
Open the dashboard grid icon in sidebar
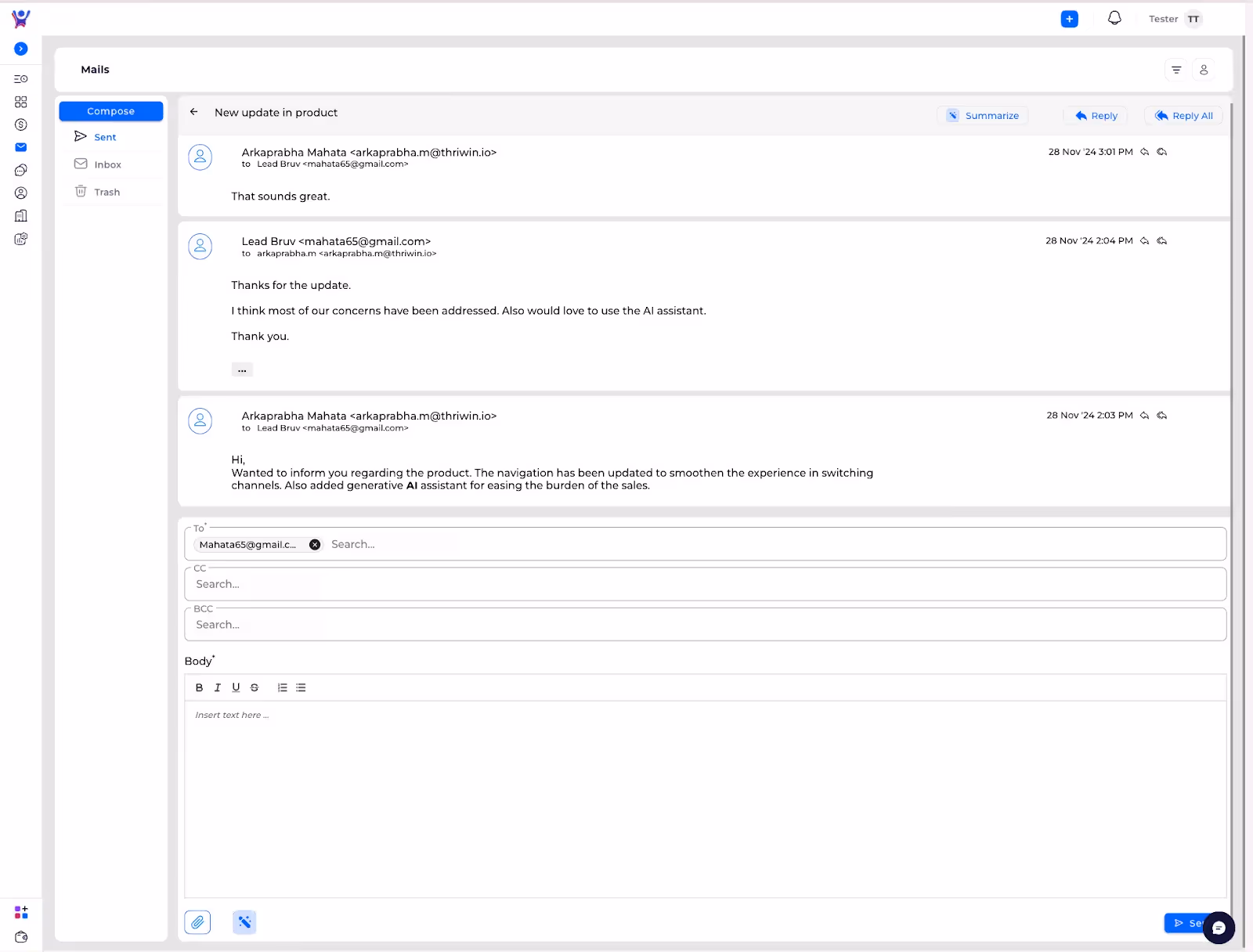pos(21,102)
